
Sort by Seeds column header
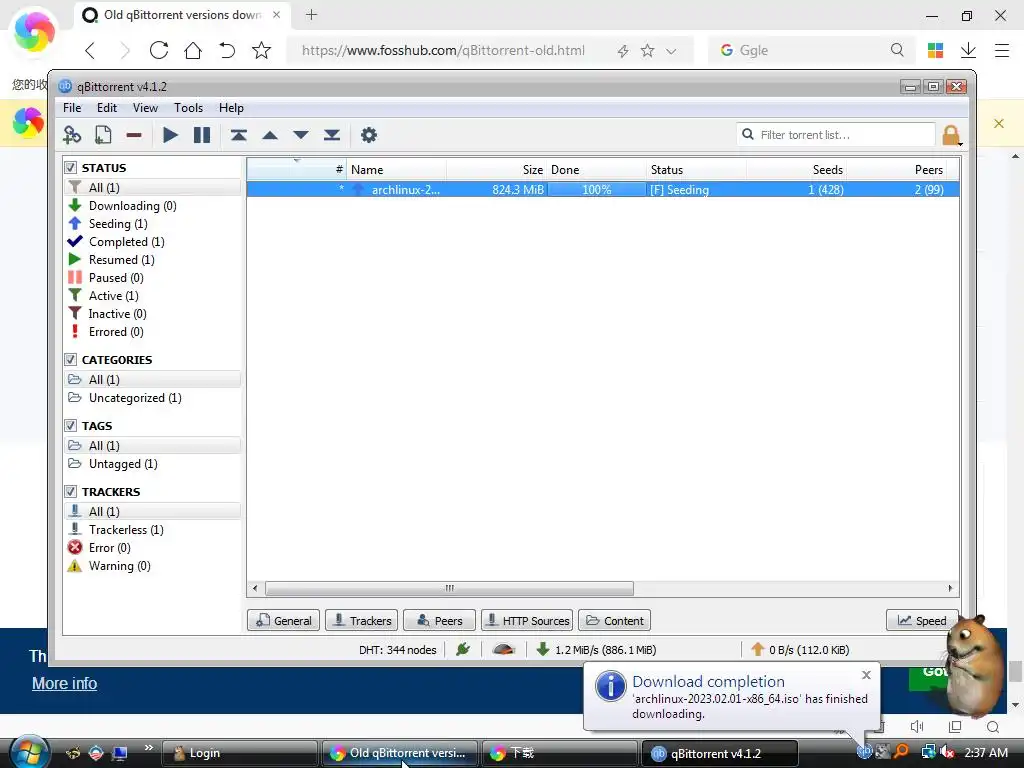click(x=796, y=170)
